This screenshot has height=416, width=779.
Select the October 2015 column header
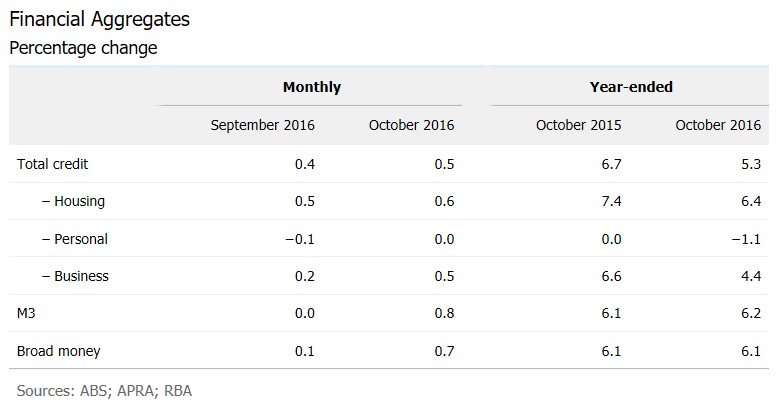click(578, 125)
